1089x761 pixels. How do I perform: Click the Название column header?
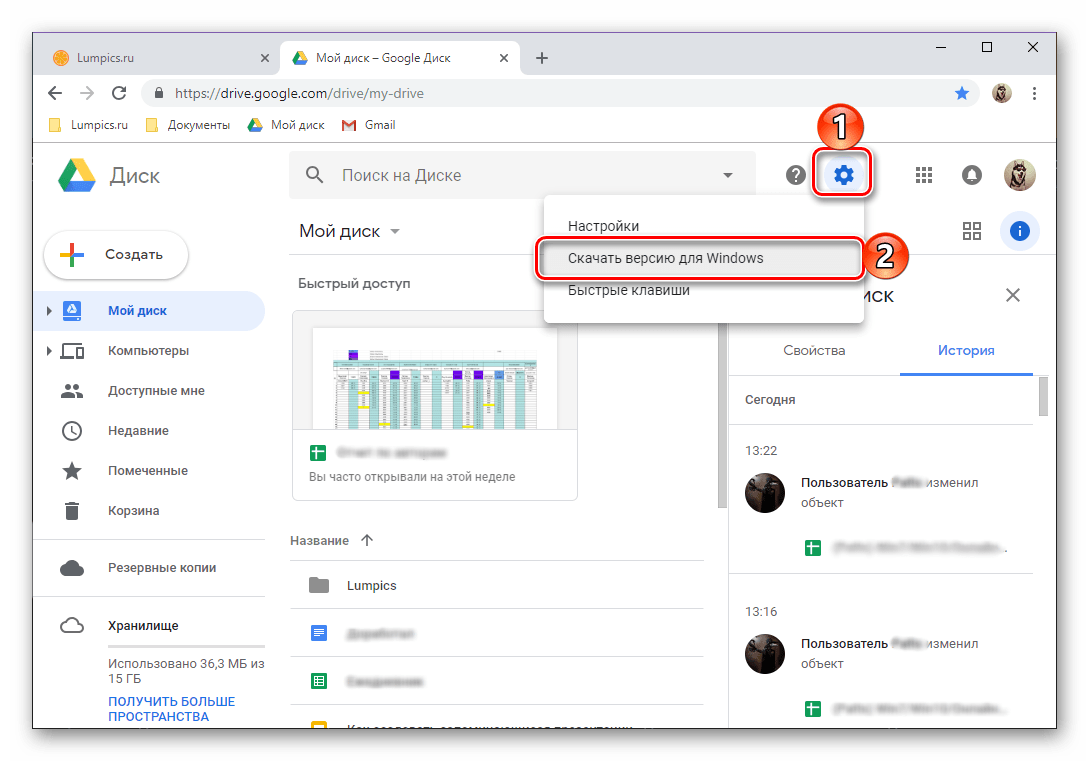319,541
